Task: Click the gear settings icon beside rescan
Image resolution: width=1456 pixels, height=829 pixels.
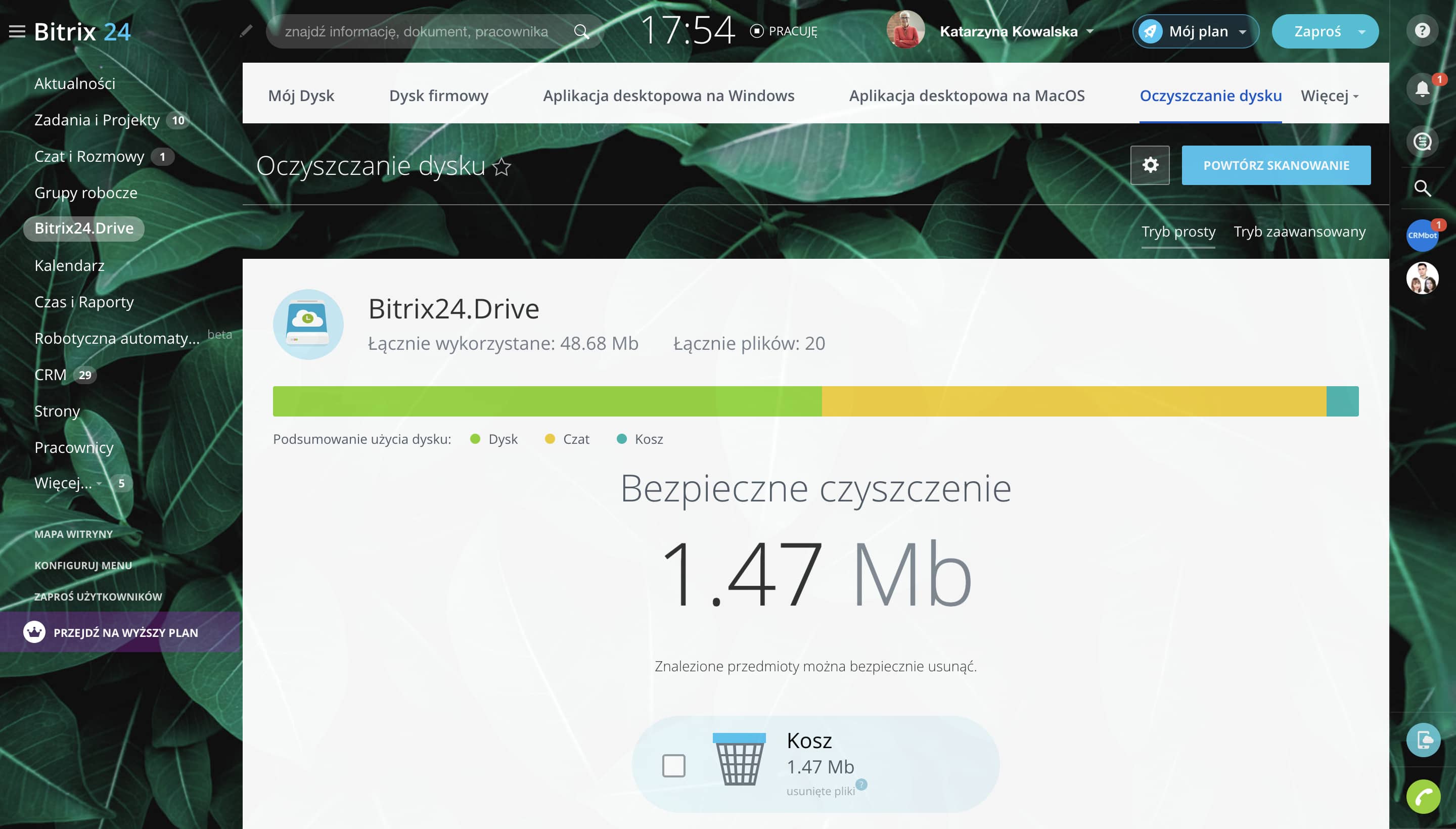Action: tap(1150, 165)
